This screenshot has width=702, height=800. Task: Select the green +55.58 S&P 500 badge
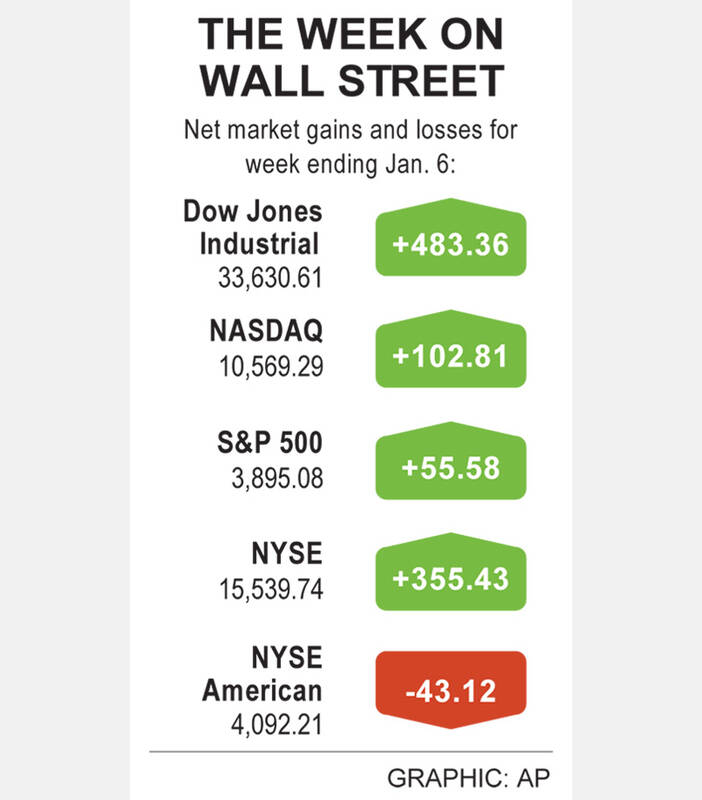point(451,461)
